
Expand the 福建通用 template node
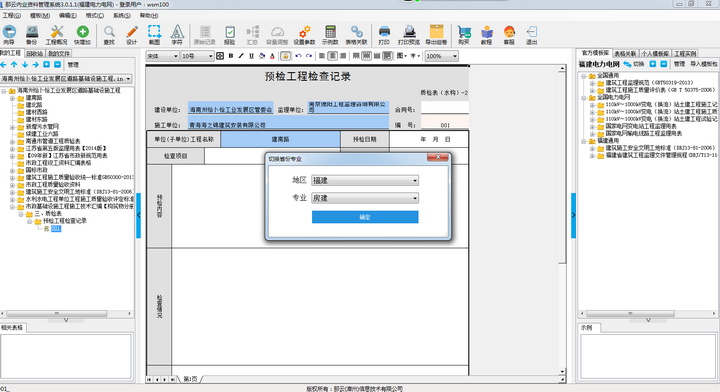coord(584,141)
